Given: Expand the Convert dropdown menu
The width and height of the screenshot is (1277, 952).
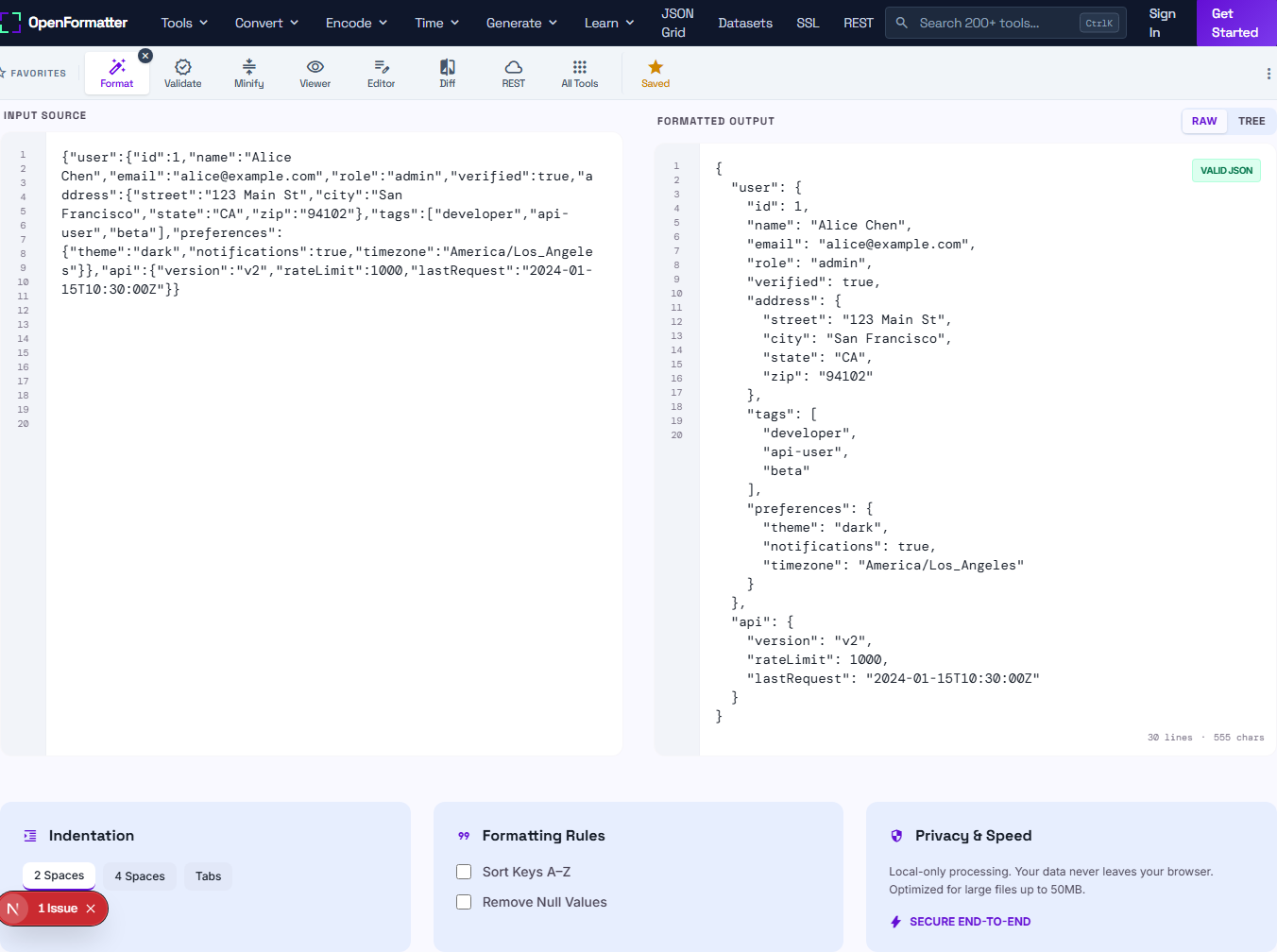Looking at the screenshot, I should coord(266,23).
